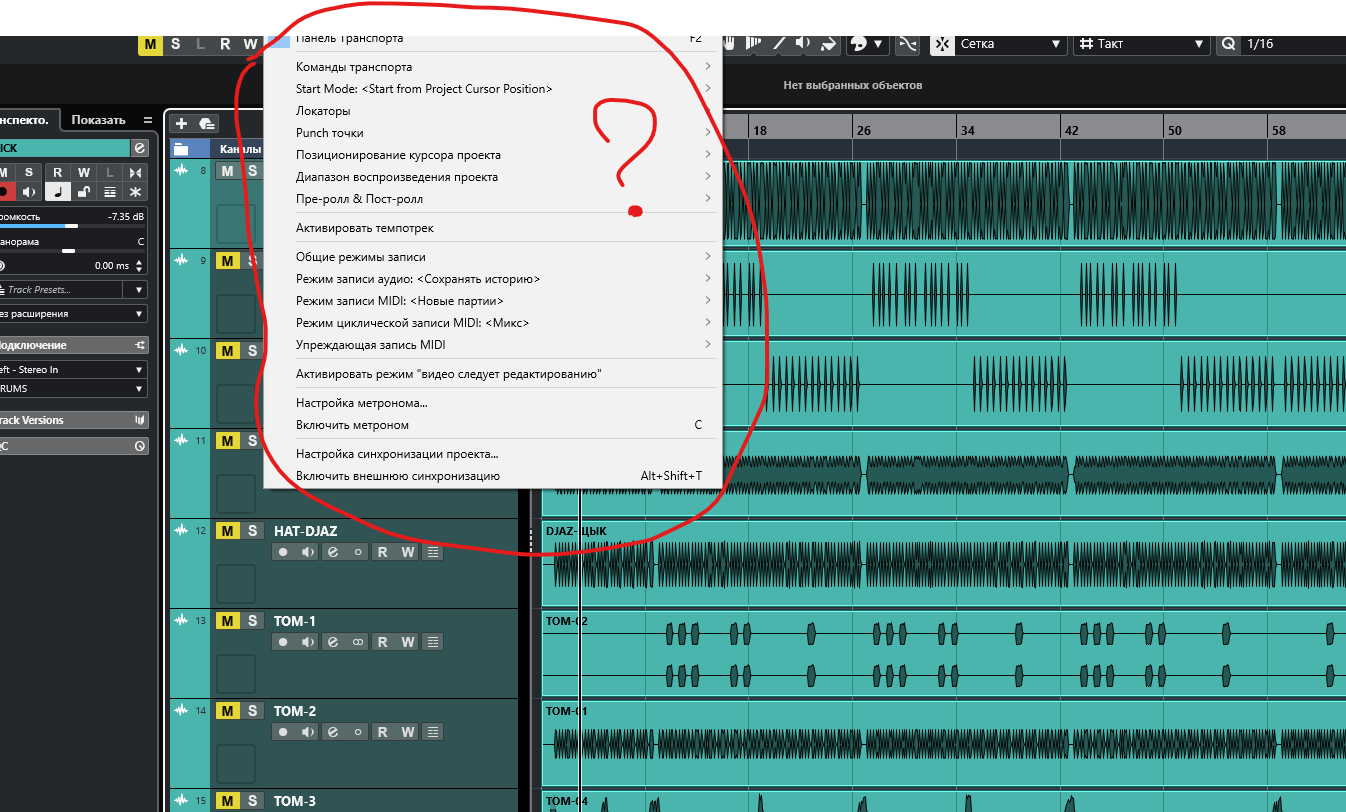Image resolution: width=1346 pixels, height=812 pixels.
Task: Open channel settings for the TOM-1 track
Action: click(x=333, y=642)
